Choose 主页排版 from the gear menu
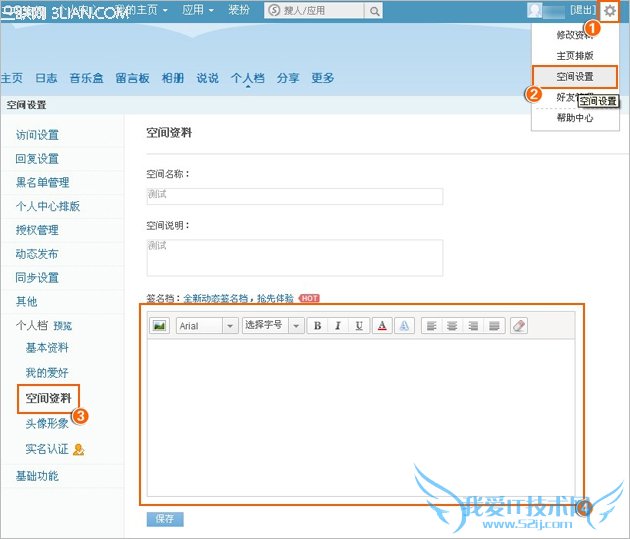The height and width of the screenshot is (539, 630). coord(575,55)
